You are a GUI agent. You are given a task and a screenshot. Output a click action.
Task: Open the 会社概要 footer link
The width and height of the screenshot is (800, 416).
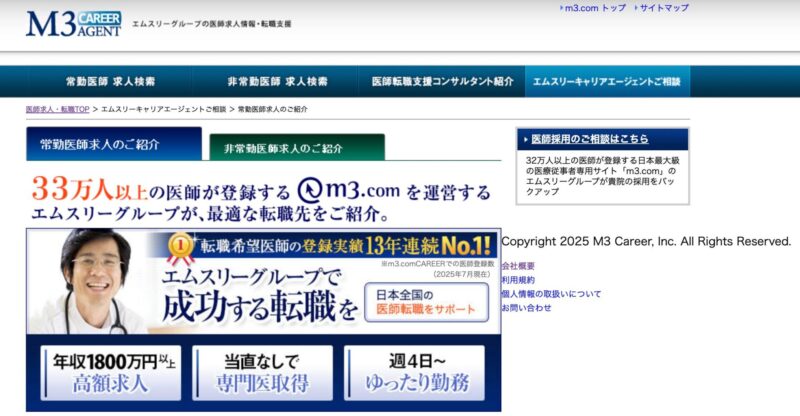[518, 266]
